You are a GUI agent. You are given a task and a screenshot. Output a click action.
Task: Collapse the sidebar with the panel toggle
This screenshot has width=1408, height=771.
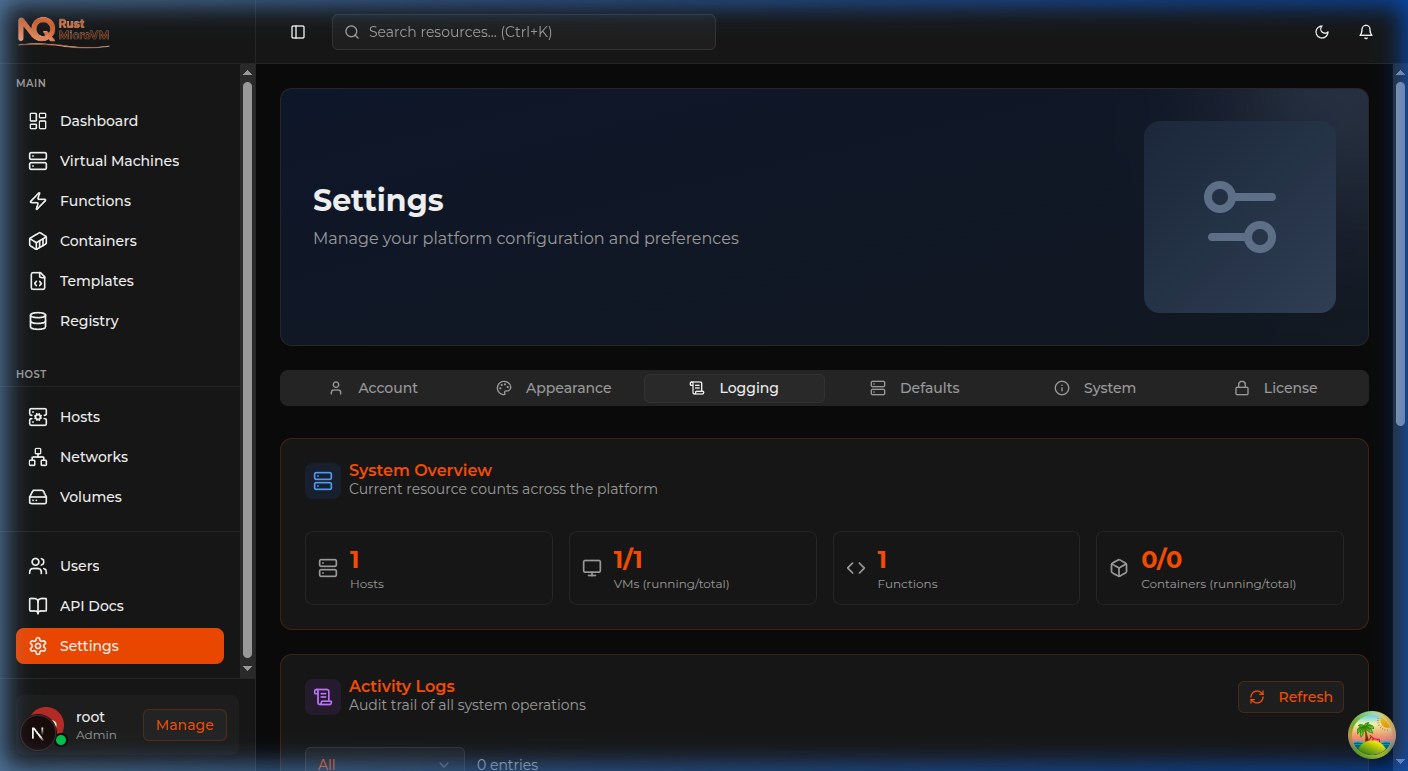[x=298, y=31]
